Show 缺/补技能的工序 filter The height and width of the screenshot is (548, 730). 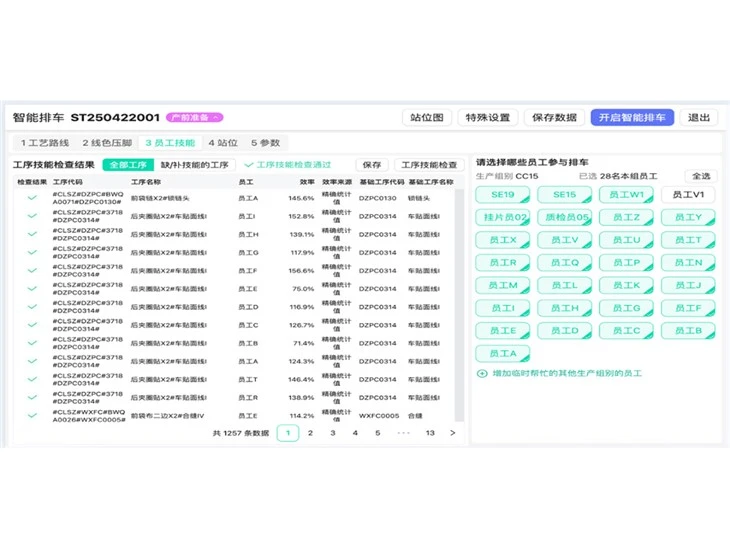coord(195,165)
